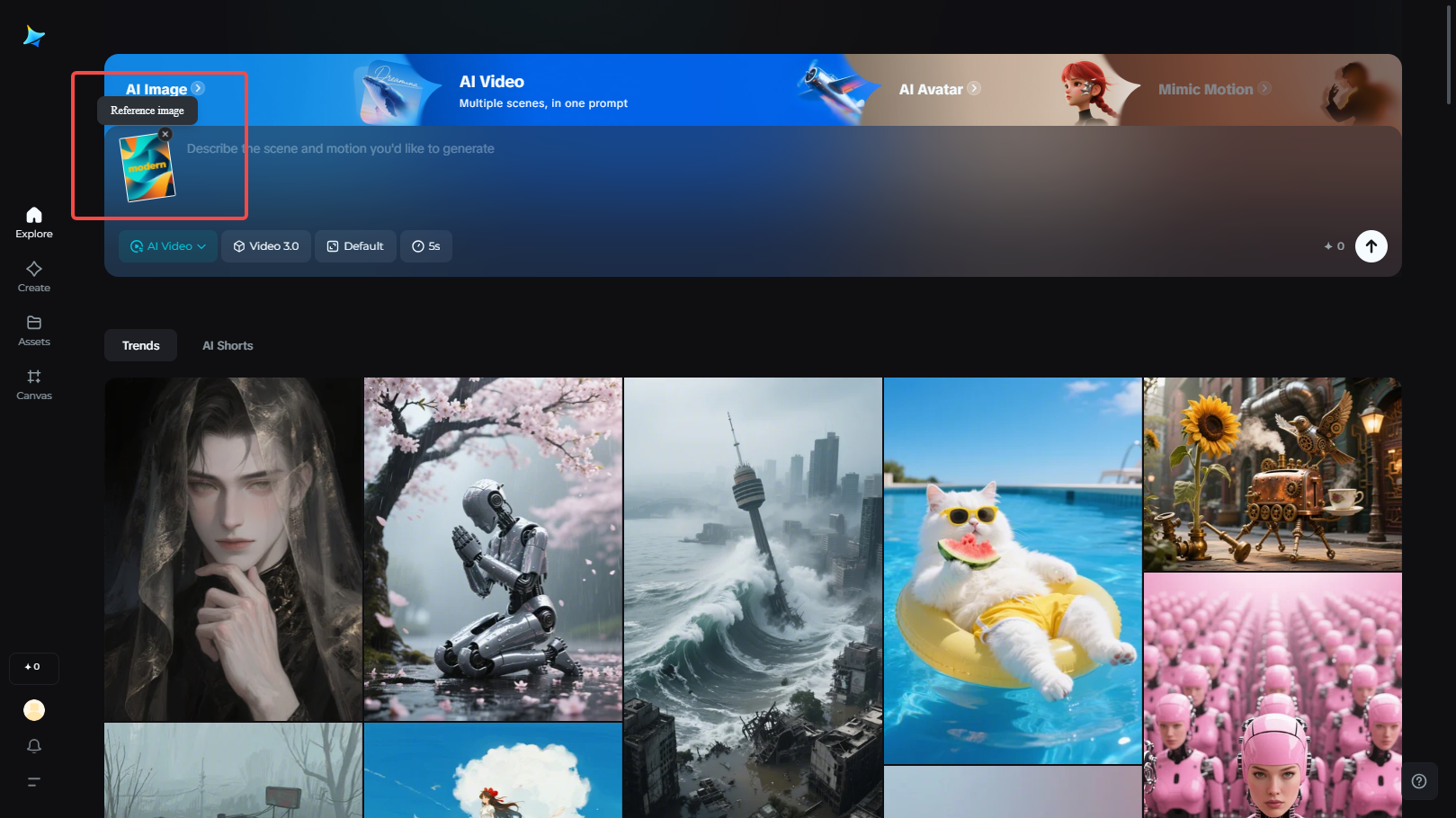Open the notifications bell
The image size is (1456, 818).
tap(34, 746)
